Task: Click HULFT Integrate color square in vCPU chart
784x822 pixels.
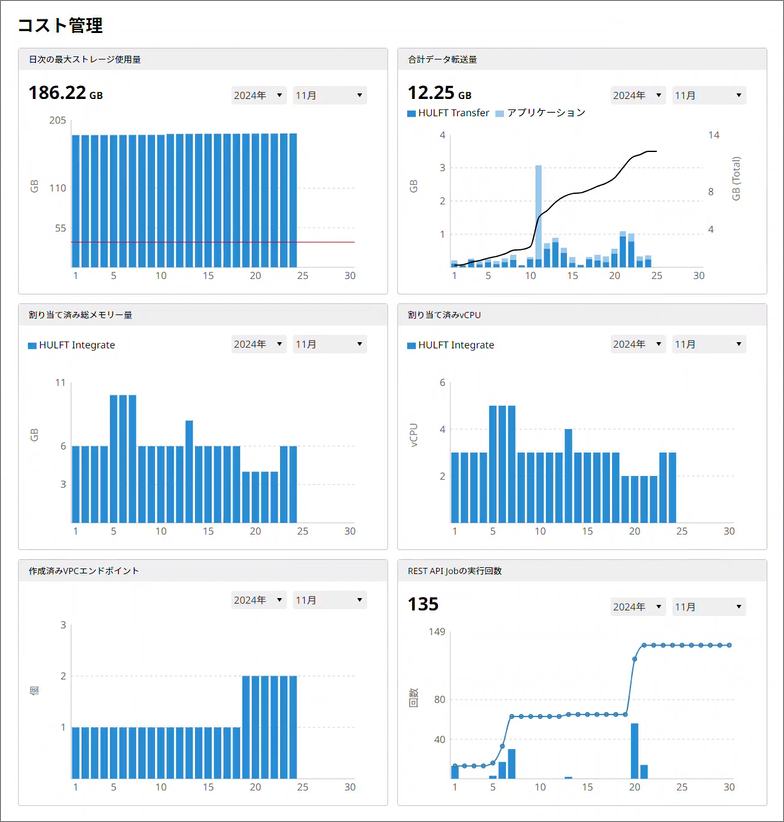Action: click(x=413, y=346)
